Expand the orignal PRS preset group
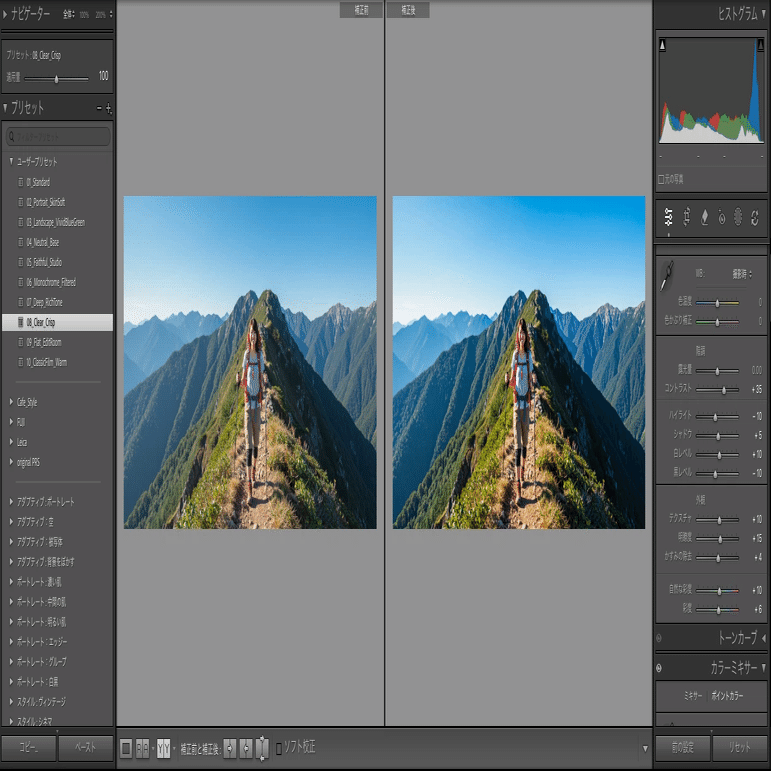Viewport: 771px width, 771px height. coord(11,462)
